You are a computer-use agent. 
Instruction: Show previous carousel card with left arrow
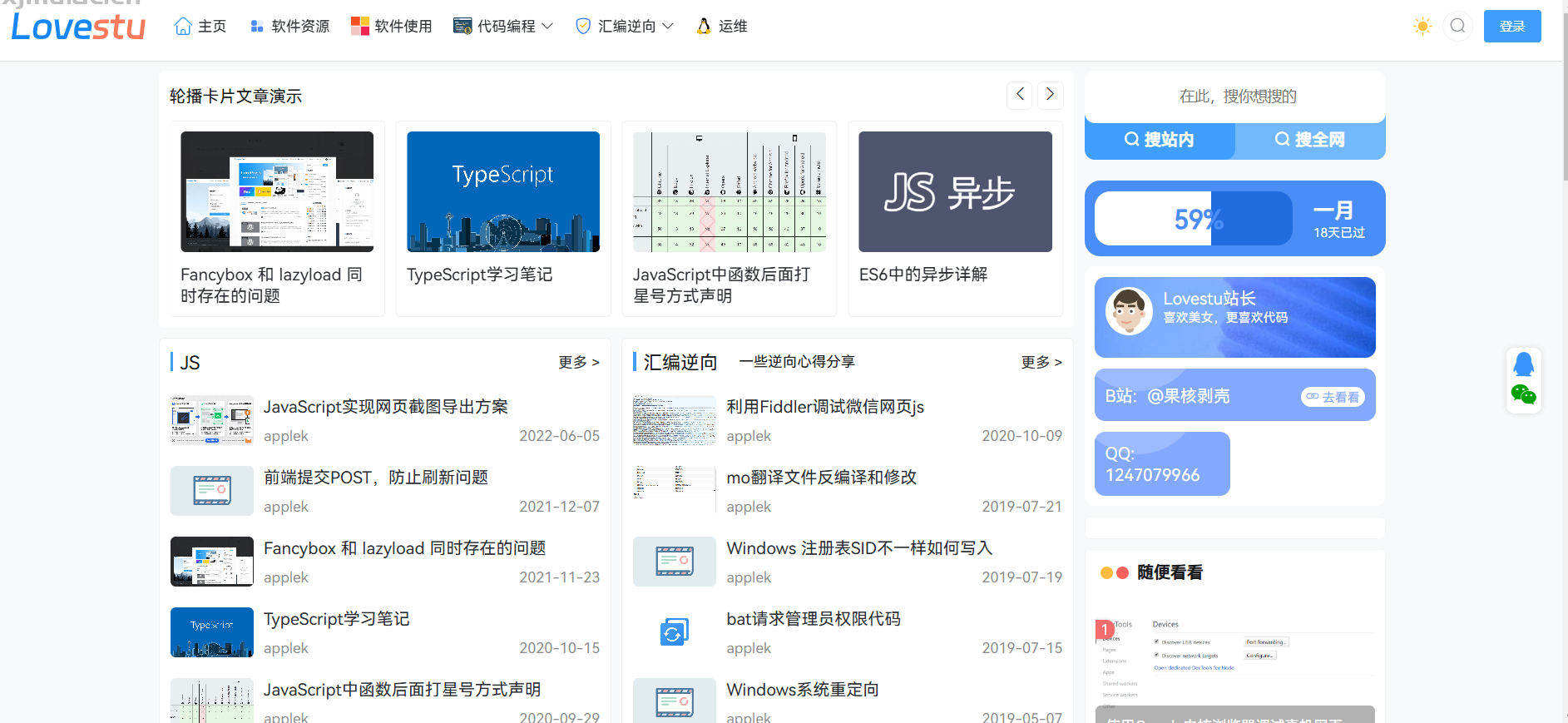1020,95
